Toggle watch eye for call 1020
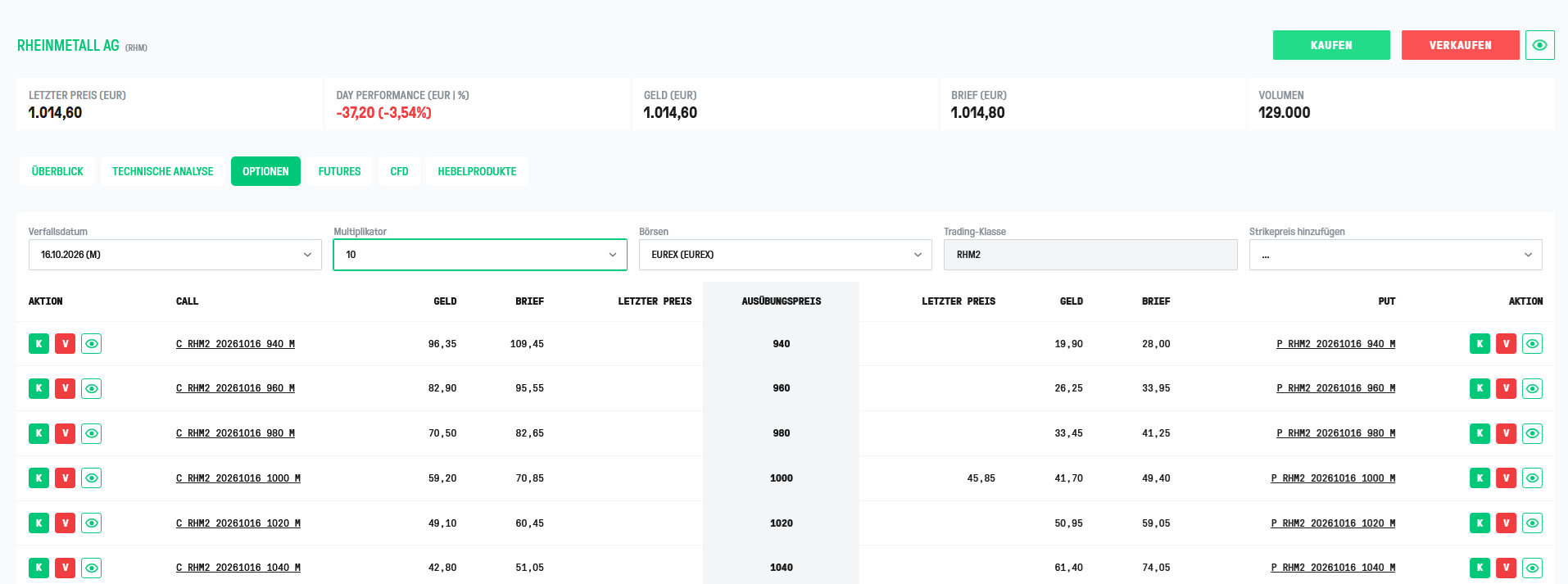The width and height of the screenshot is (1568, 584). [x=92, y=523]
